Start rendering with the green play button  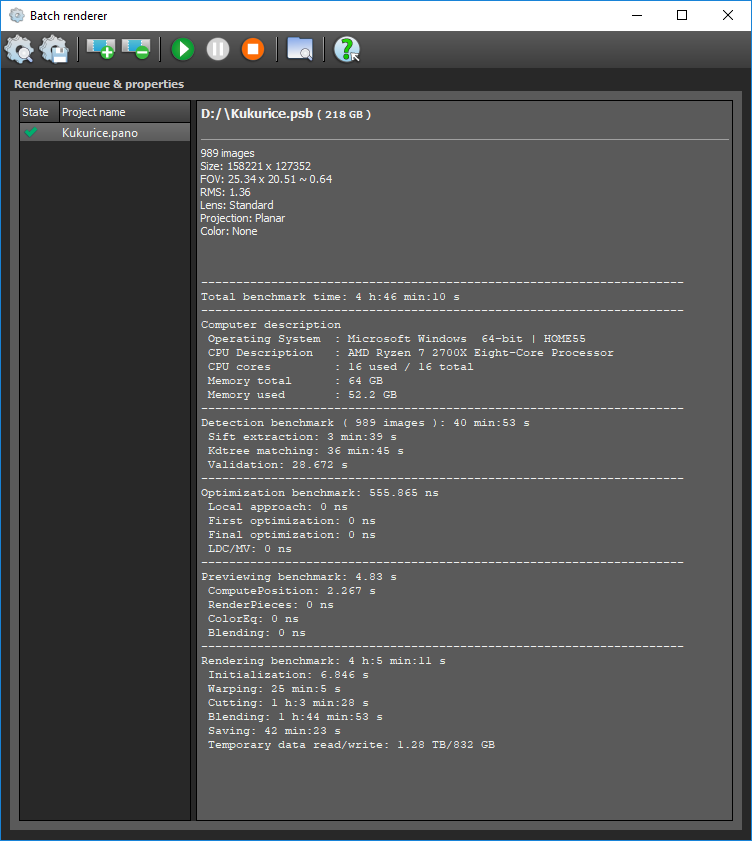(x=182, y=49)
